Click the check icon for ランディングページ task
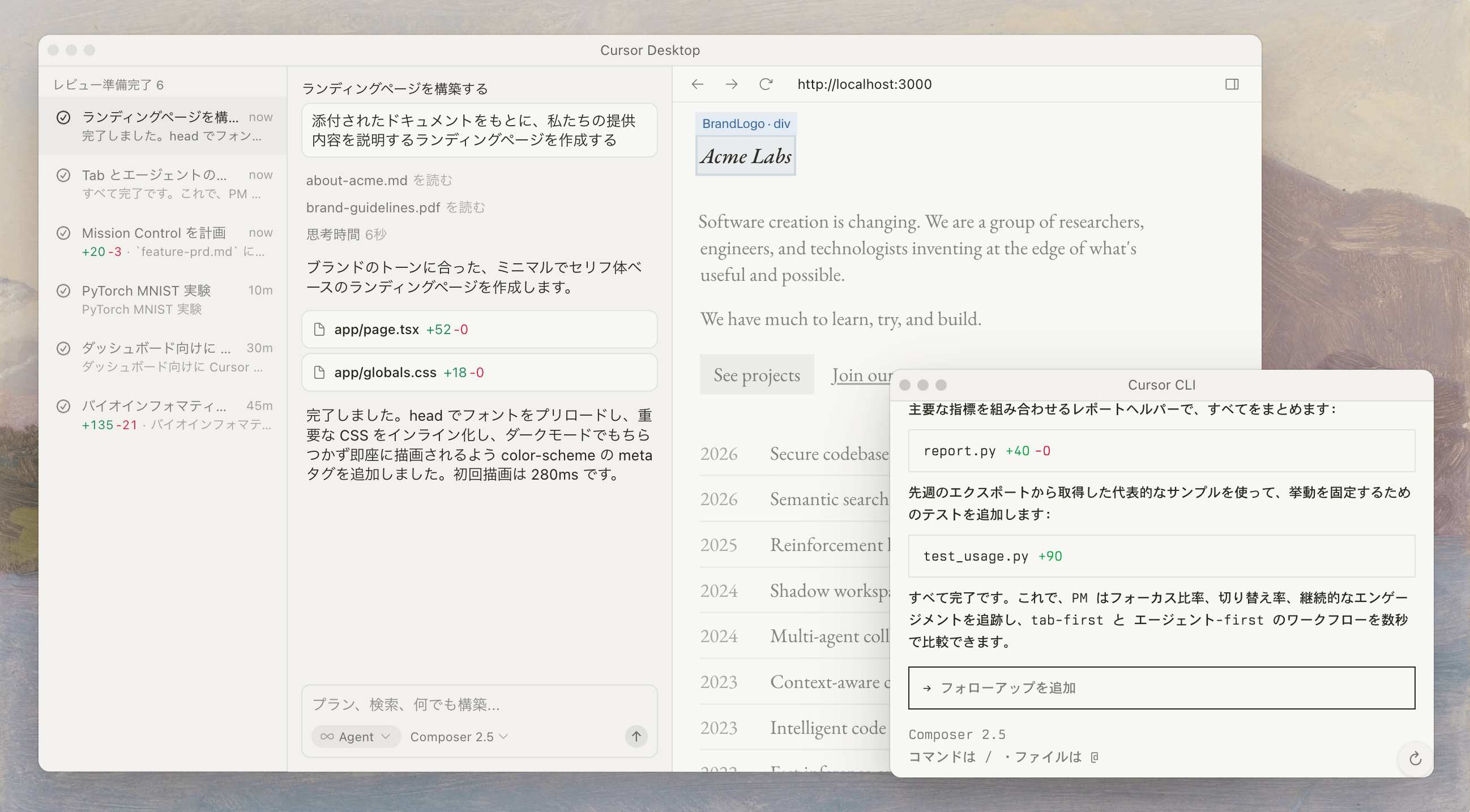The image size is (1470, 812). click(x=63, y=117)
